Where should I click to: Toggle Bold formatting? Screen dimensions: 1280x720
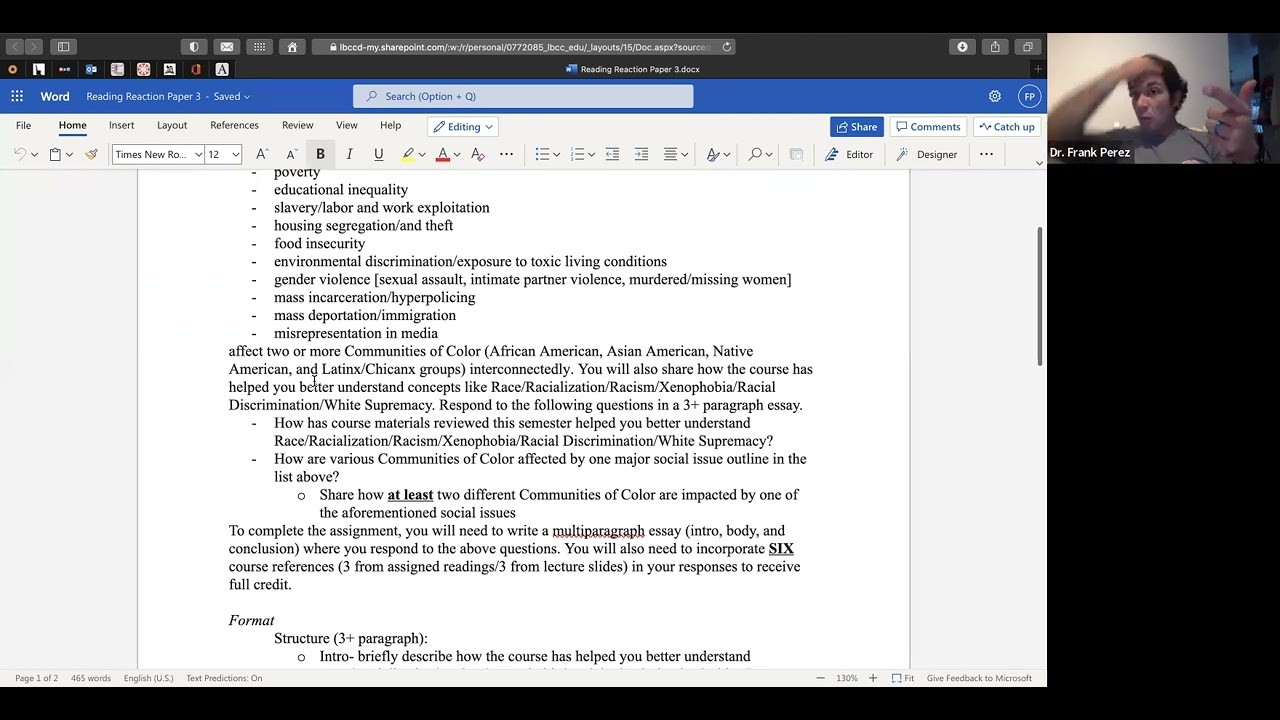coord(320,154)
